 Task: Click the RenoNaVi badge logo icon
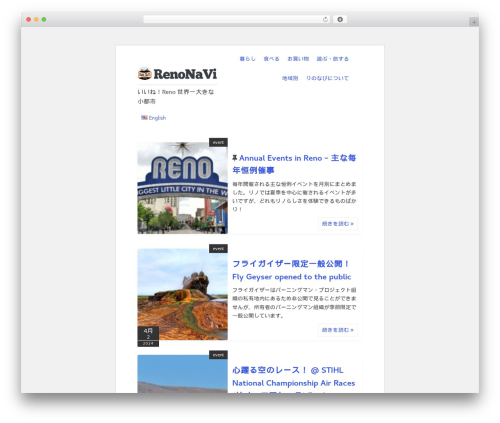click(145, 74)
